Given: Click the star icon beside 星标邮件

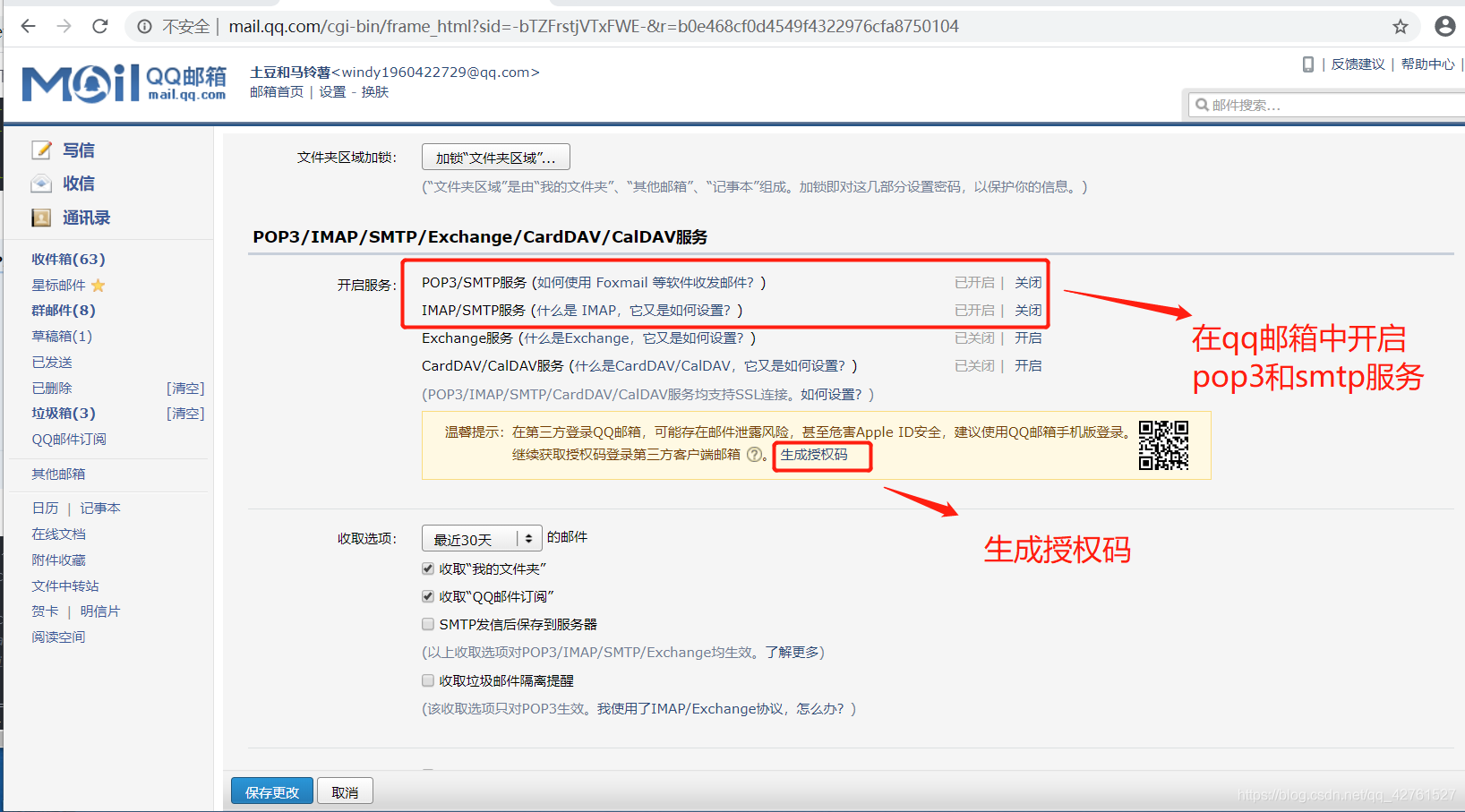Looking at the screenshot, I should (x=99, y=286).
